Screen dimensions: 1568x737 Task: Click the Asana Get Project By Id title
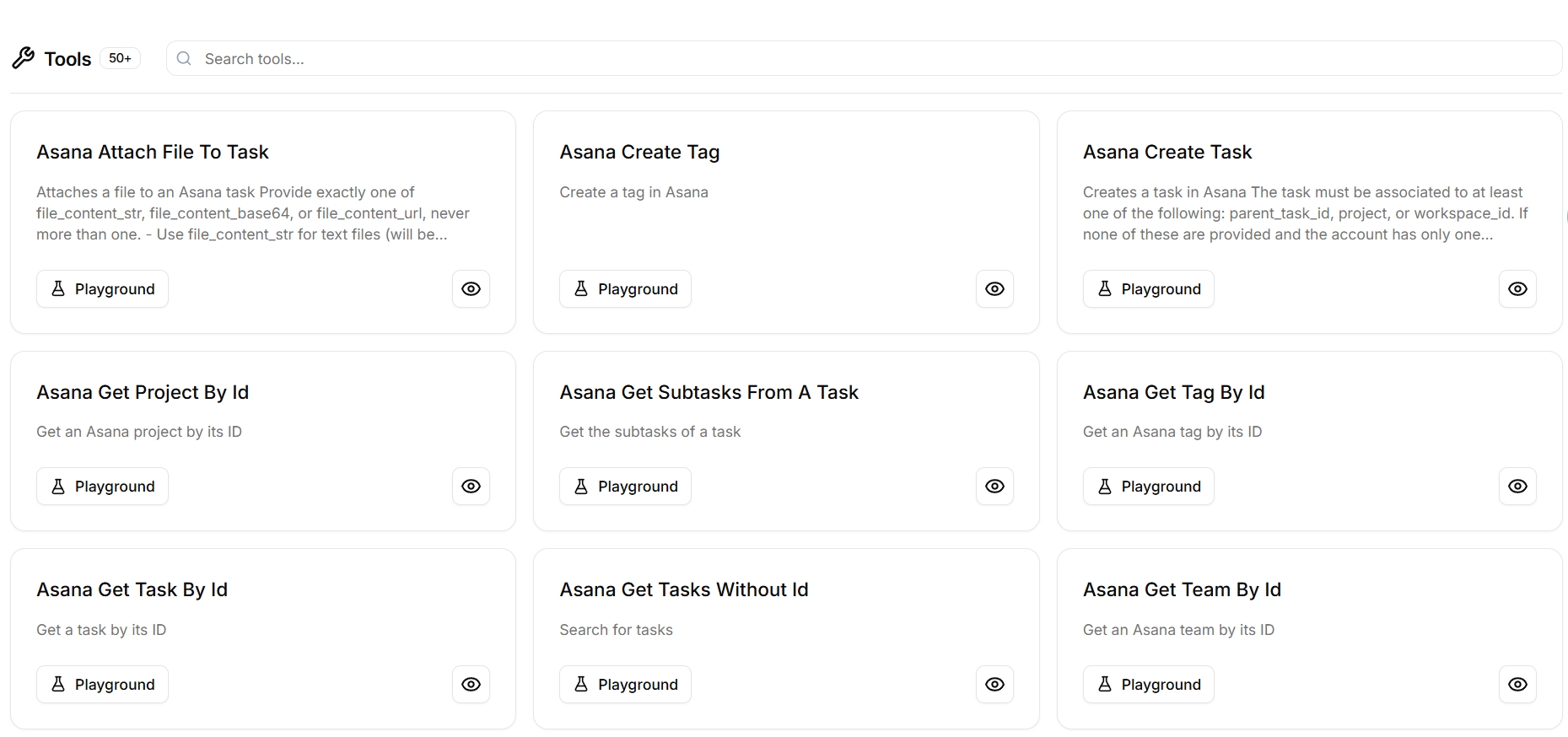143,393
